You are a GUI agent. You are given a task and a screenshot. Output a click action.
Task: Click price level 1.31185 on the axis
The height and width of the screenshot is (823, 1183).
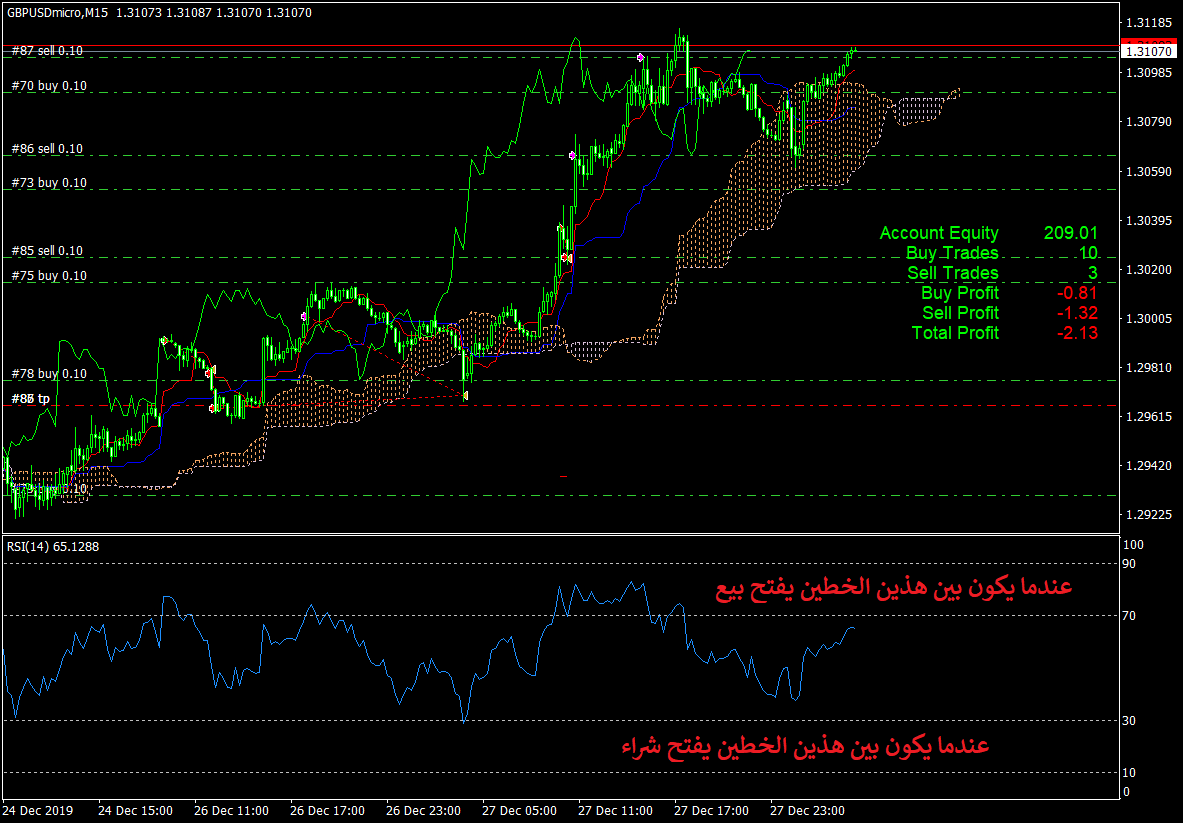pos(1148,23)
